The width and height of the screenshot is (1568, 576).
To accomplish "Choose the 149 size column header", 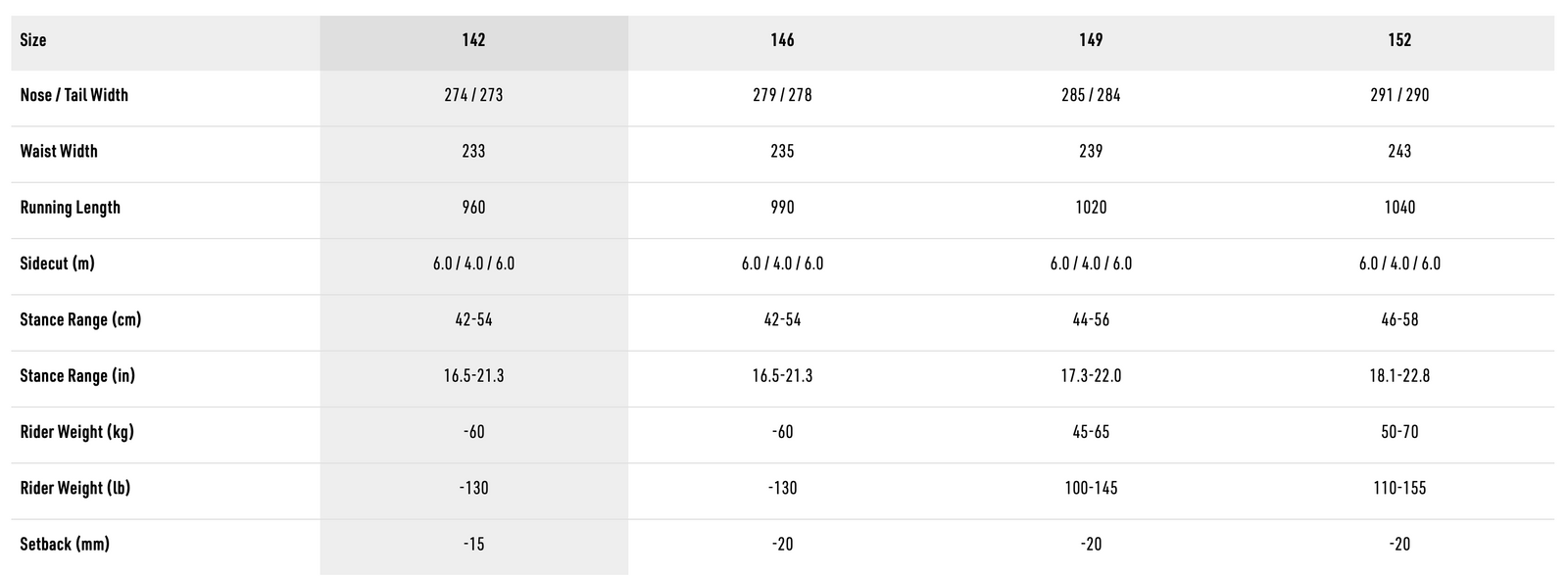I will pos(1091,40).
